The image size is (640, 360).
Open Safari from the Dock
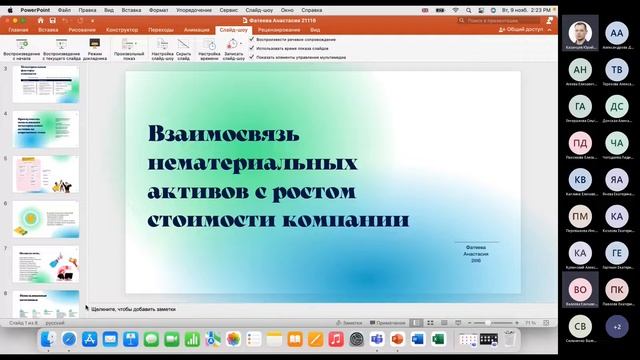tap(69, 339)
